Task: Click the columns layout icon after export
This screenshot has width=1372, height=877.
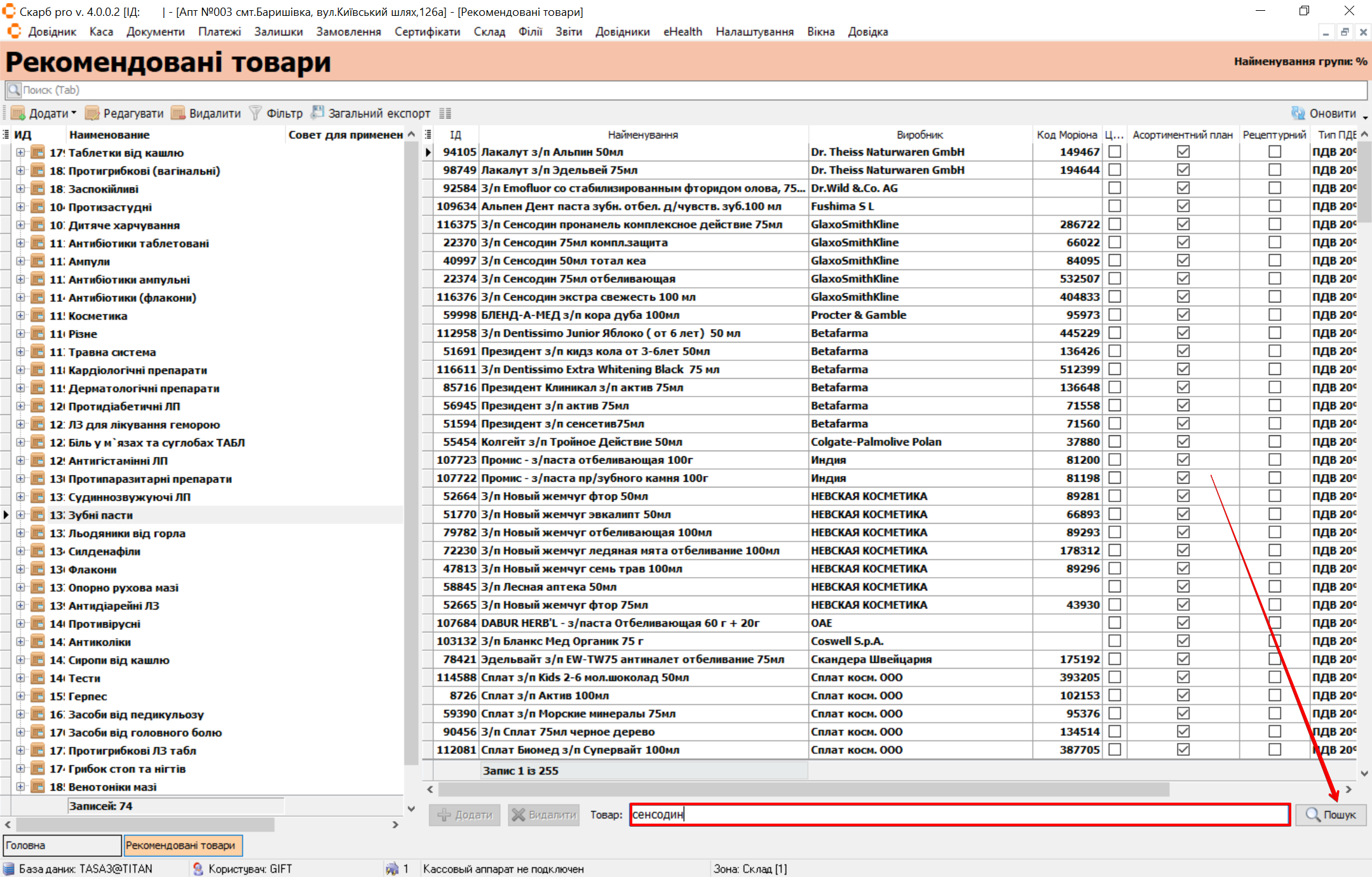Action: [x=445, y=113]
